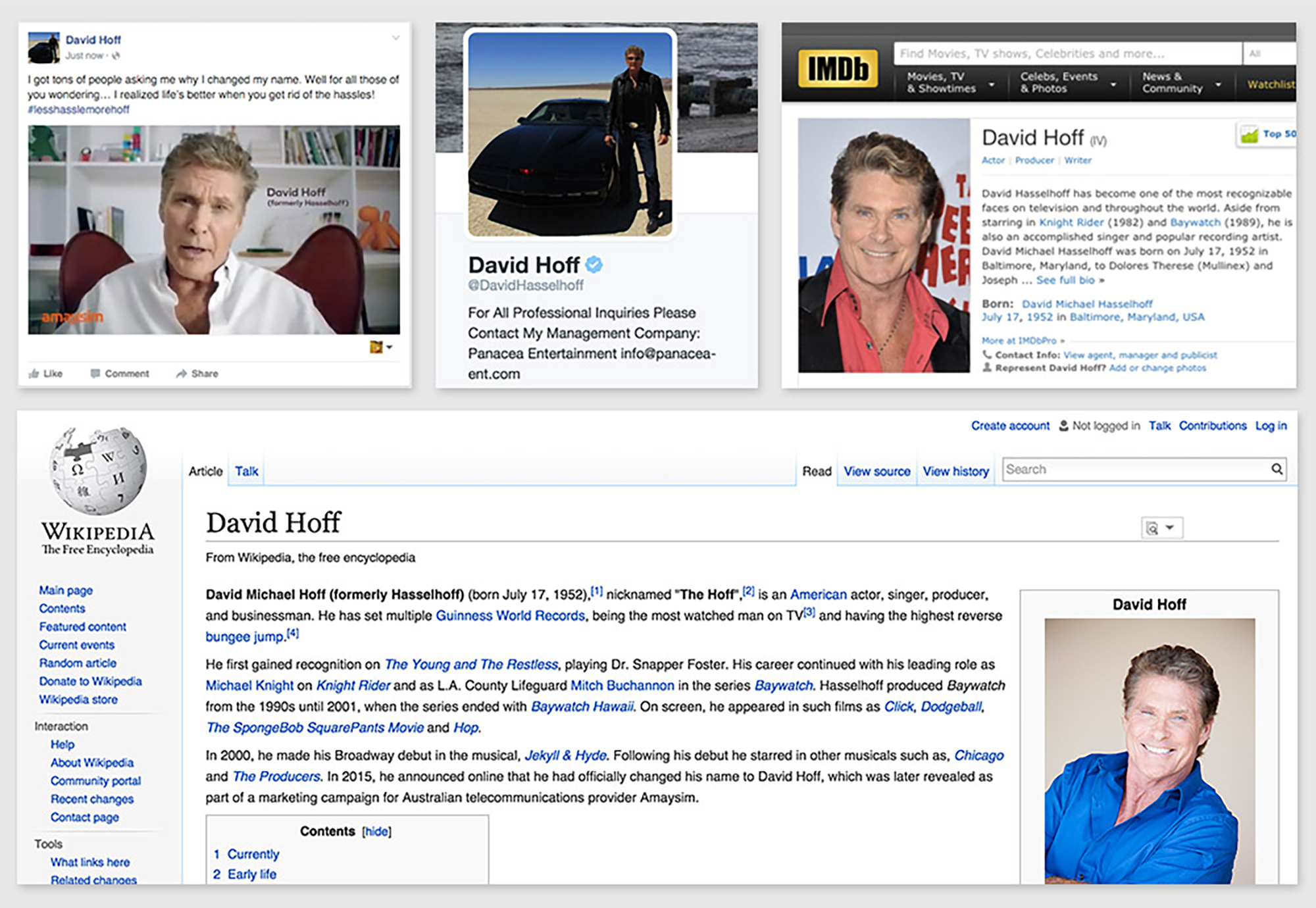Open the View history tab
1316x908 pixels.
tap(955, 471)
